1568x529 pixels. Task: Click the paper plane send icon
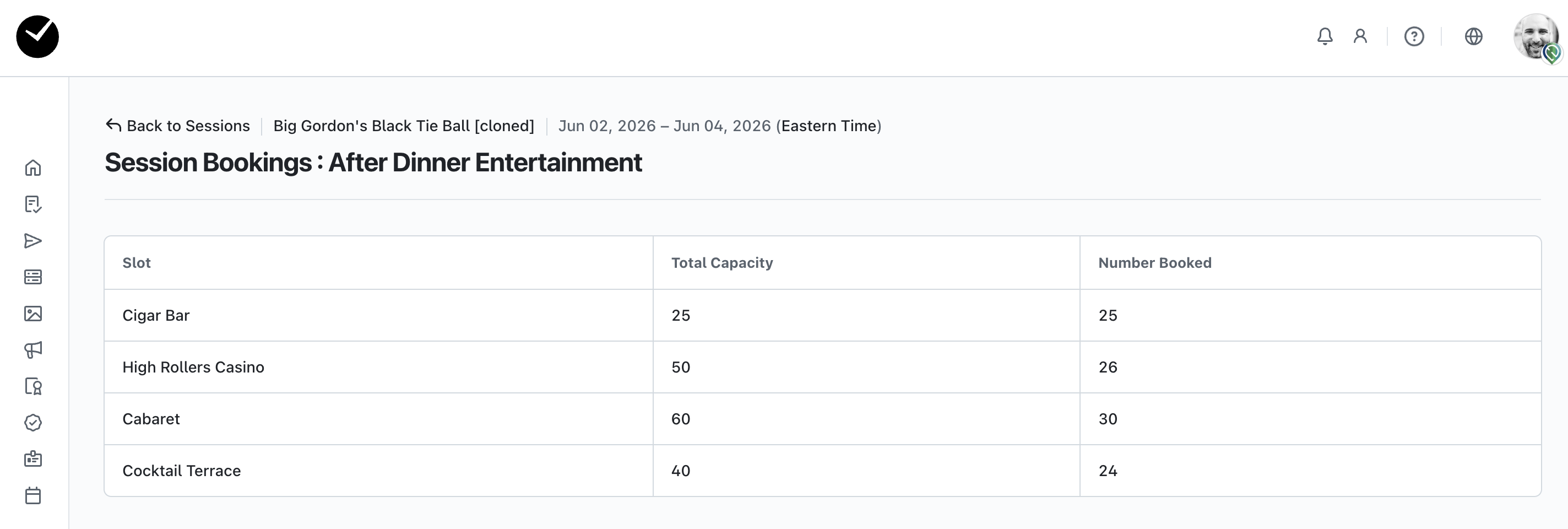(x=33, y=240)
